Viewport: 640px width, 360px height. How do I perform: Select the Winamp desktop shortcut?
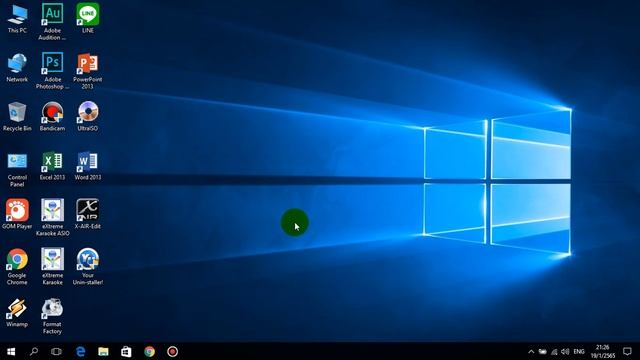click(x=17, y=313)
